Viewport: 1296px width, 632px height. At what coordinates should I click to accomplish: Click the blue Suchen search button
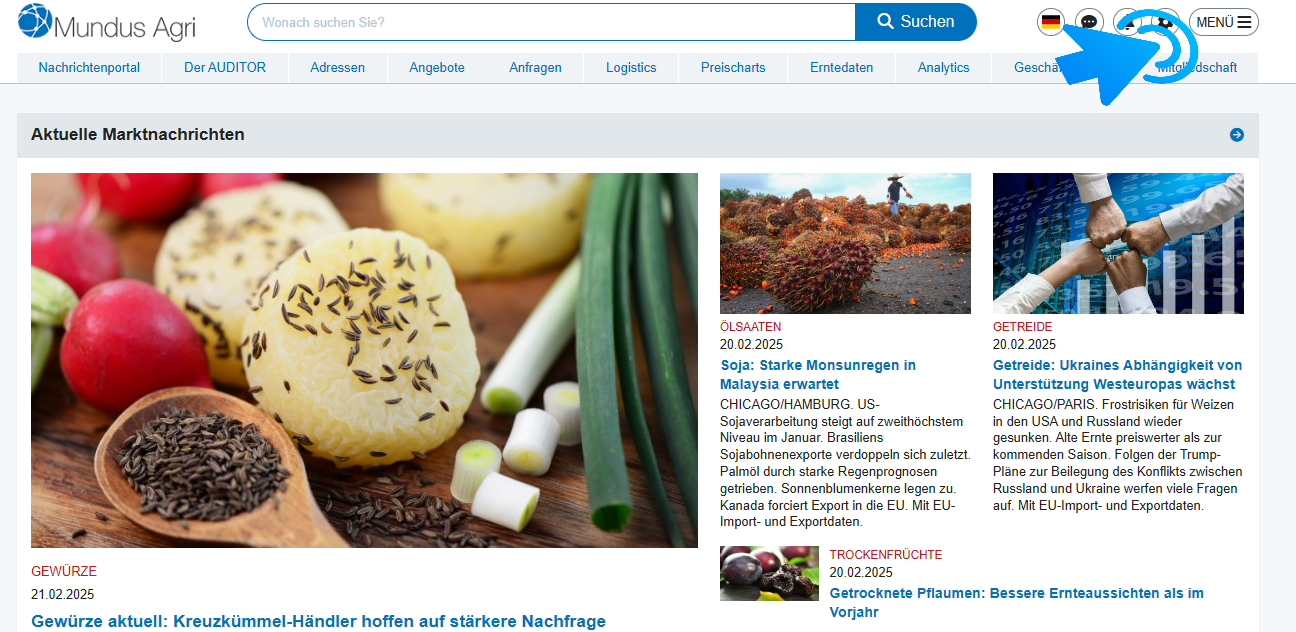click(x=916, y=22)
